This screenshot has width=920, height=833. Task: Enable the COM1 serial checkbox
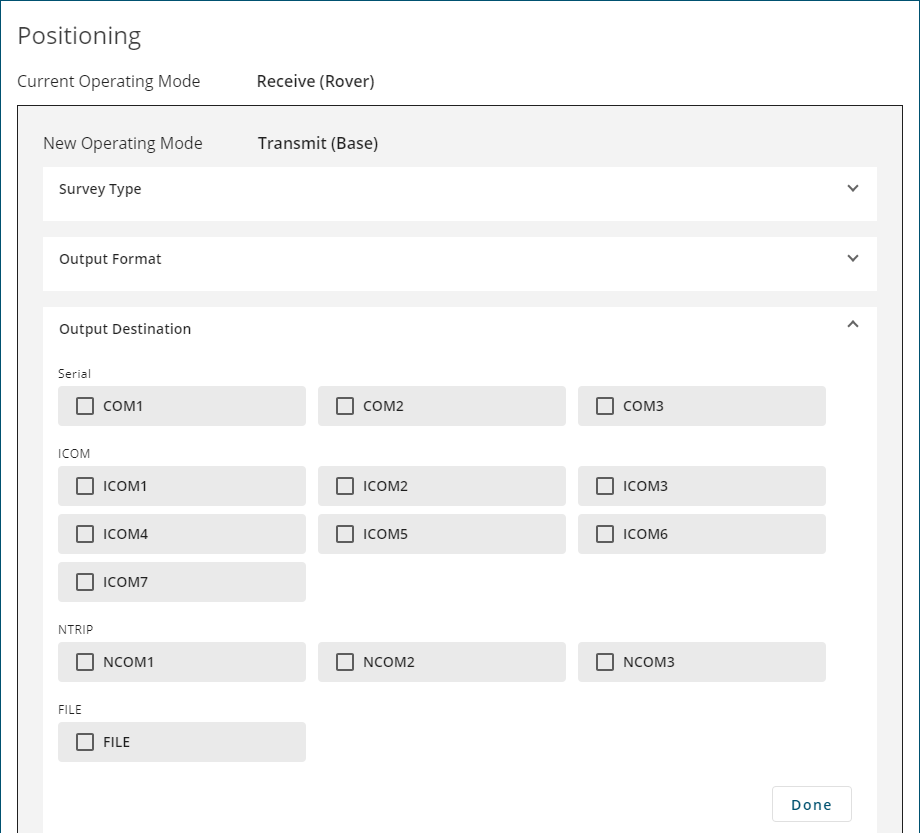(x=85, y=406)
